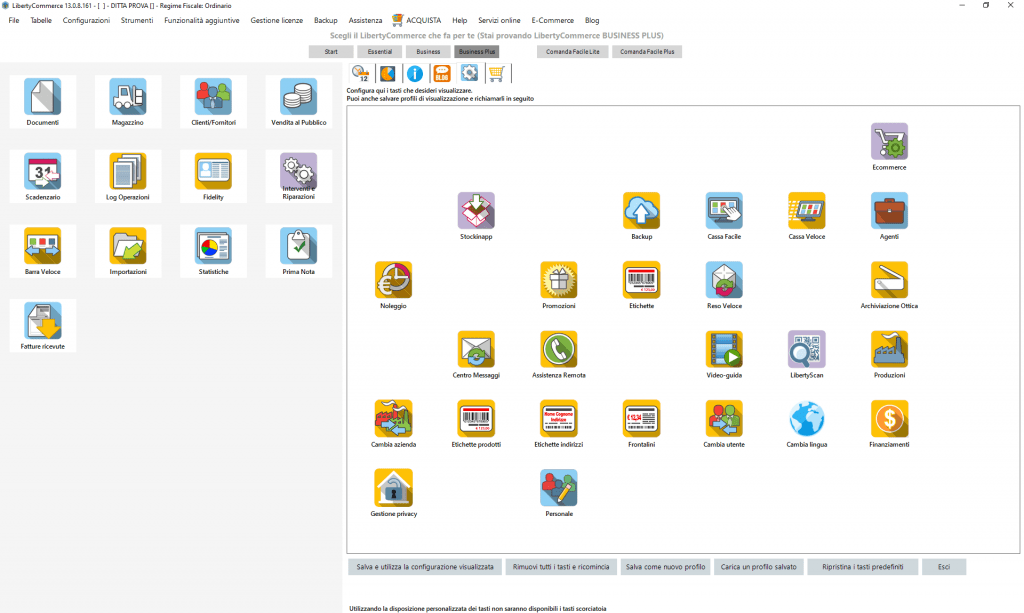
Task: Click Carica un profilo salvato
Action: 759,567
